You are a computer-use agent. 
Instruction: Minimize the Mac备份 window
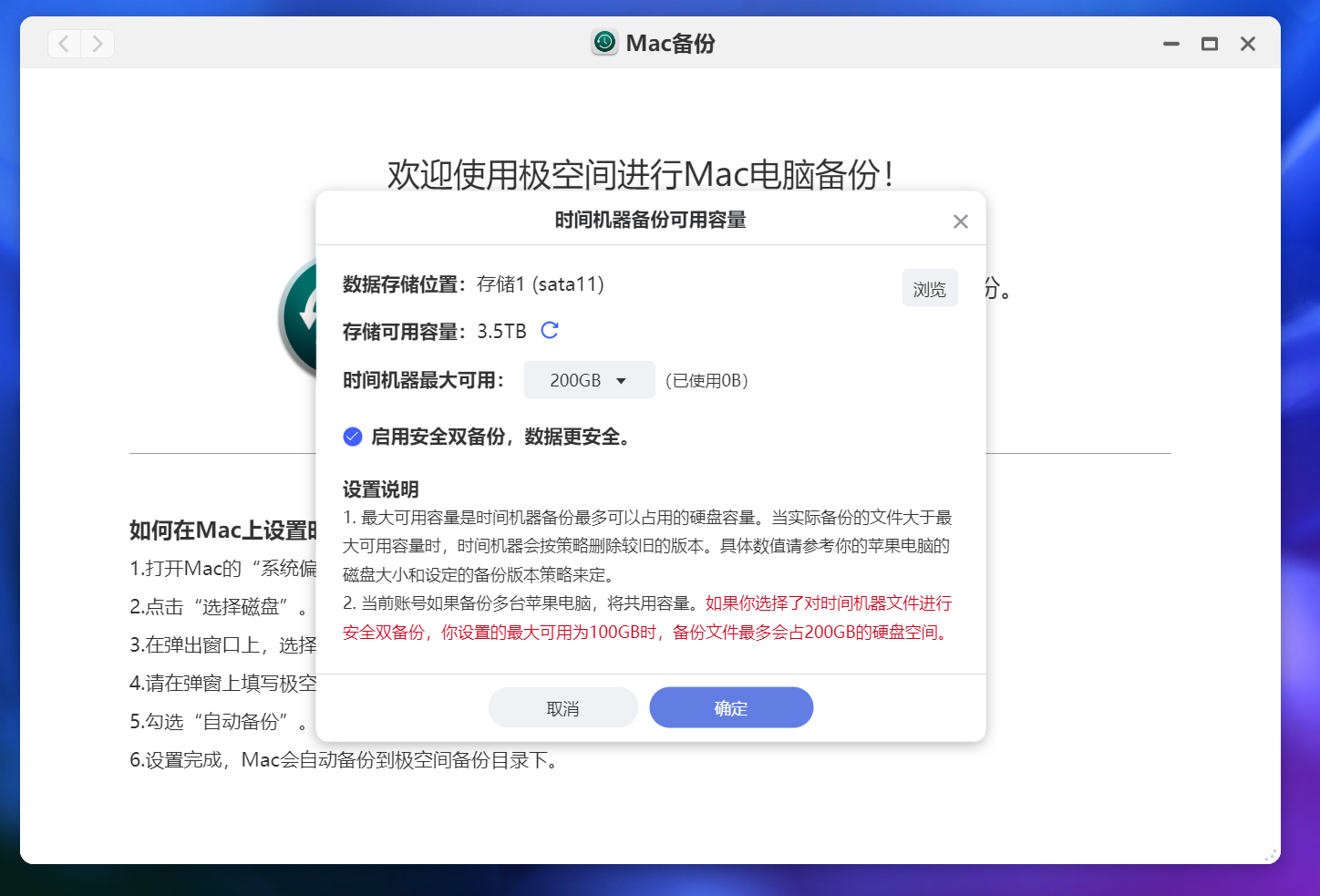point(1171,44)
